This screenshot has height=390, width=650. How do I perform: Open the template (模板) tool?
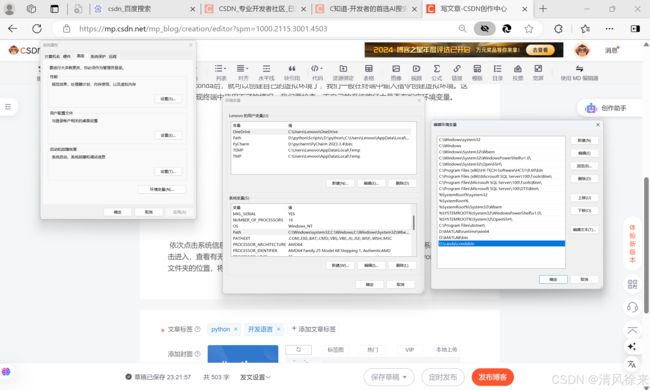(477, 73)
